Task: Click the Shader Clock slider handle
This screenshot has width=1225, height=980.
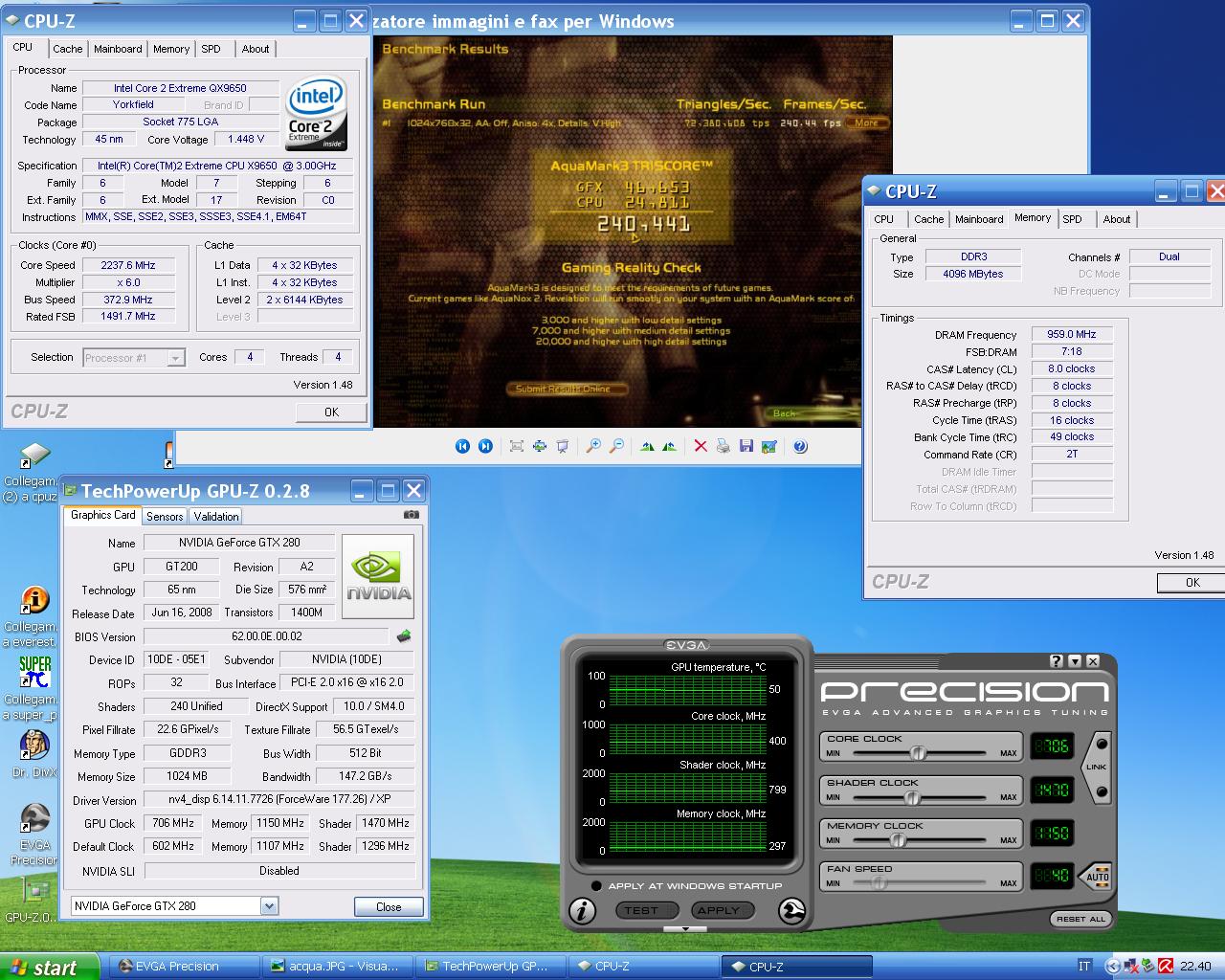Action: point(913,797)
